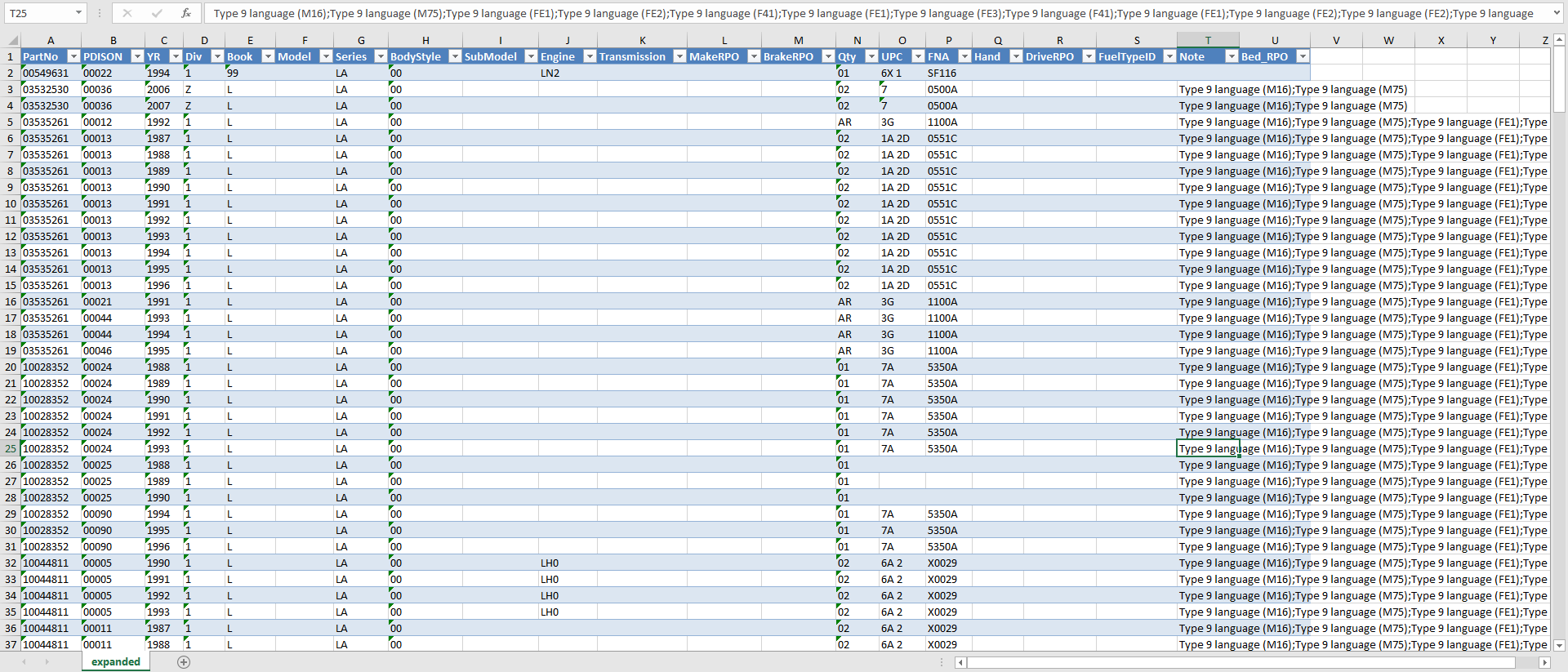Screen dimensions: 1568x672
Task: Select the LH0 cell in row 32
Action: [568, 563]
